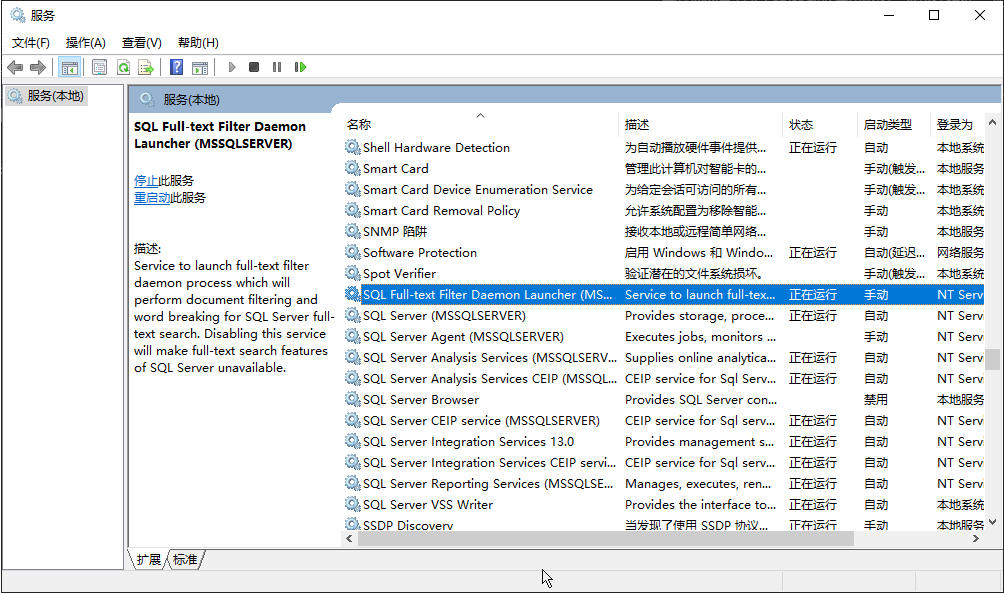Toggle the show/hide console tree icon
Viewport: 1004px width, 593px height.
(x=70, y=67)
